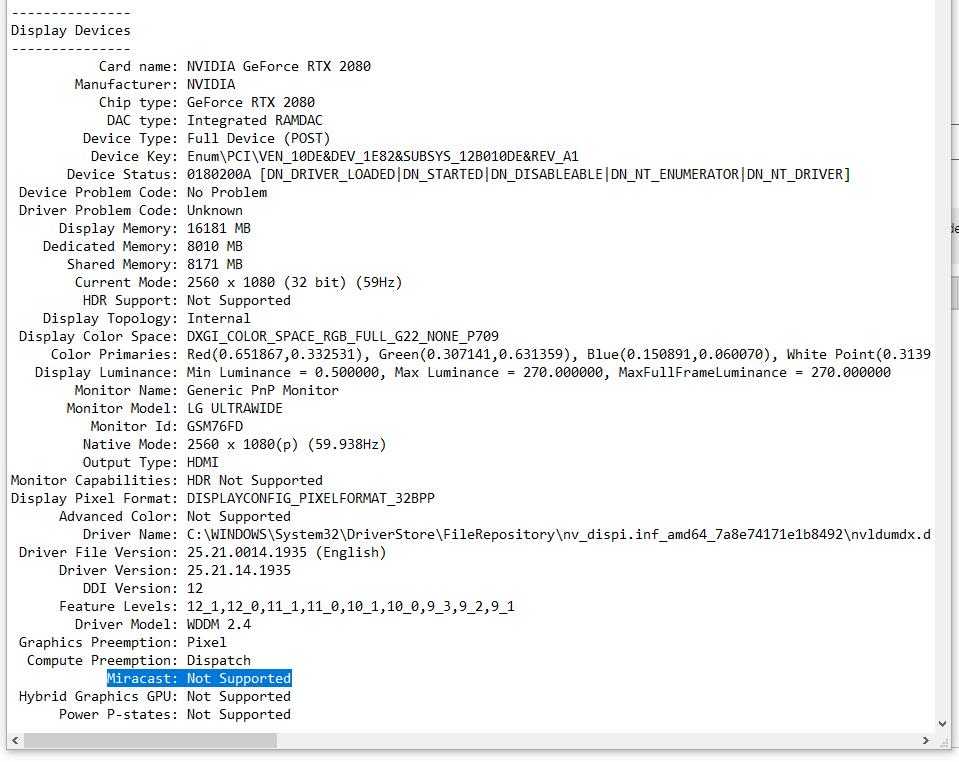The width and height of the screenshot is (959, 762).
Task: Click Output Type value HDMI
Action: point(202,462)
